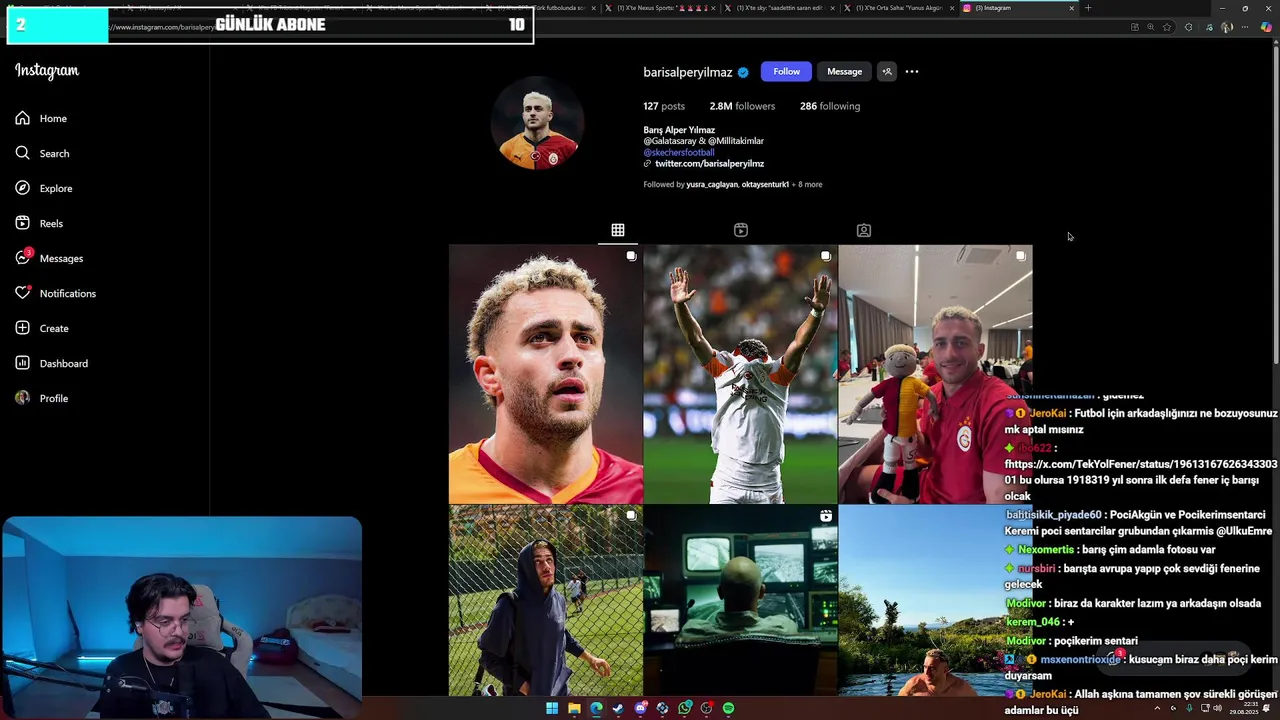
Task: View the 286 following list
Action: click(x=830, y=106)
